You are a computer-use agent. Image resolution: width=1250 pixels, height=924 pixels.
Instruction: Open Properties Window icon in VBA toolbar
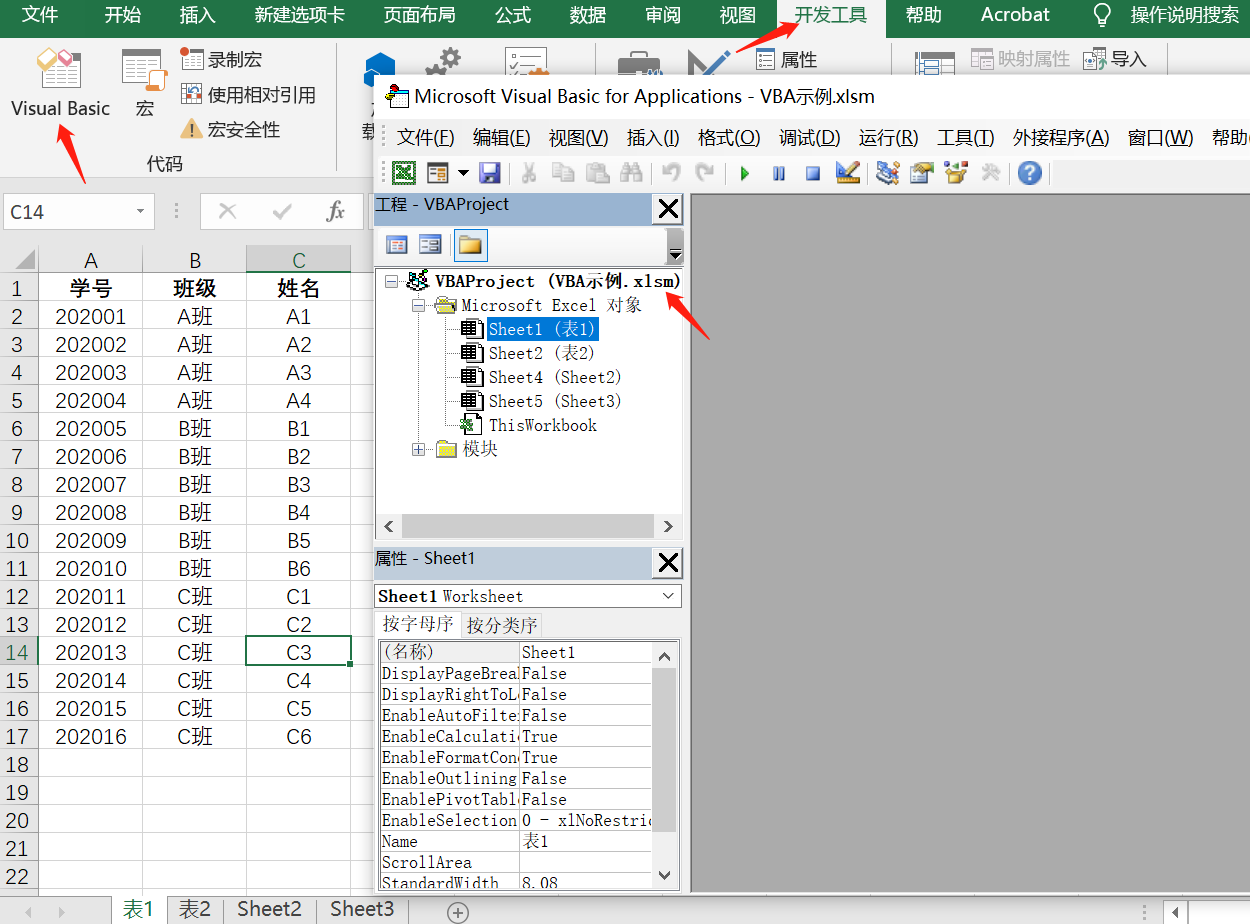coord(921,173)
